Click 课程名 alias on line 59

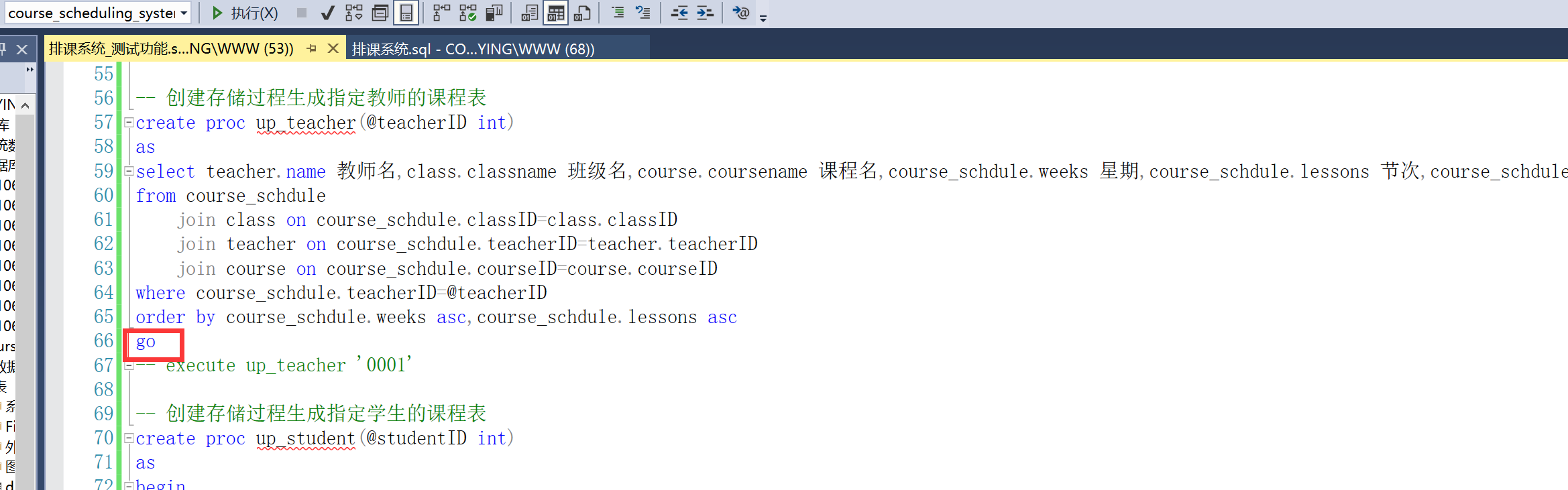[848, 171]
